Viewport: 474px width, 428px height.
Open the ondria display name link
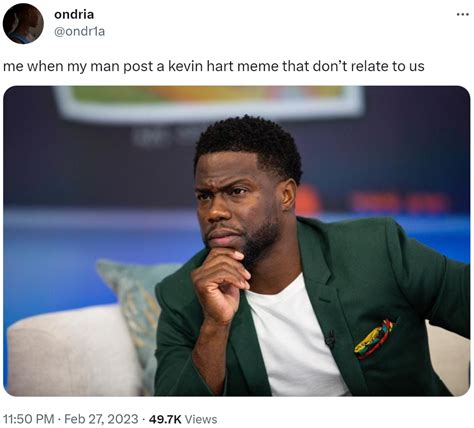[x=74, y=14]
